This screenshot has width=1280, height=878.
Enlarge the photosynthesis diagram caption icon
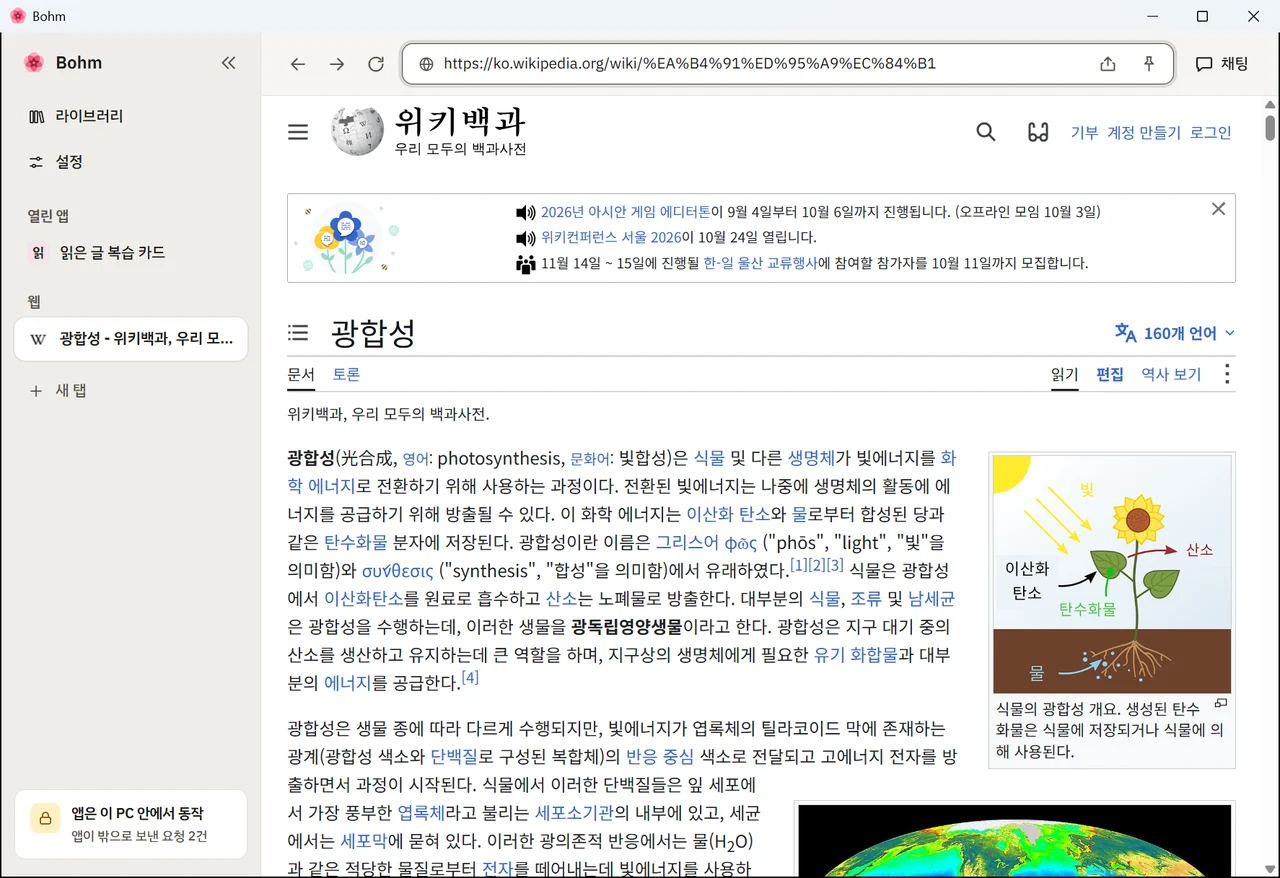pos(1221,703)
